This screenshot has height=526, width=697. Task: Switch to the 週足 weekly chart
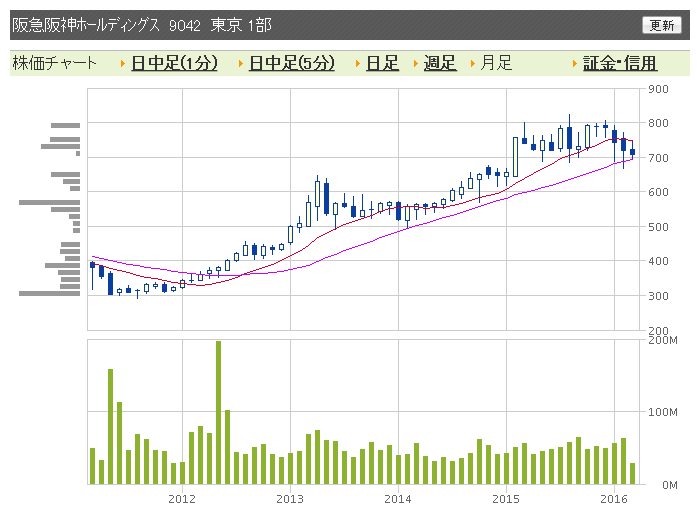click(440, 63)
